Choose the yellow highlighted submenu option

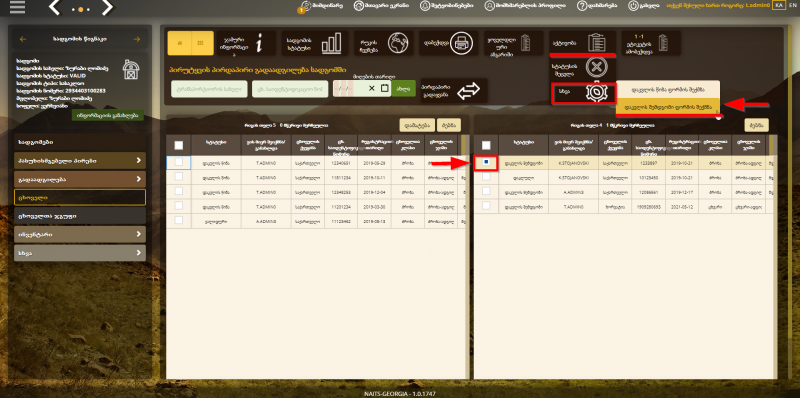click(668, 106)
